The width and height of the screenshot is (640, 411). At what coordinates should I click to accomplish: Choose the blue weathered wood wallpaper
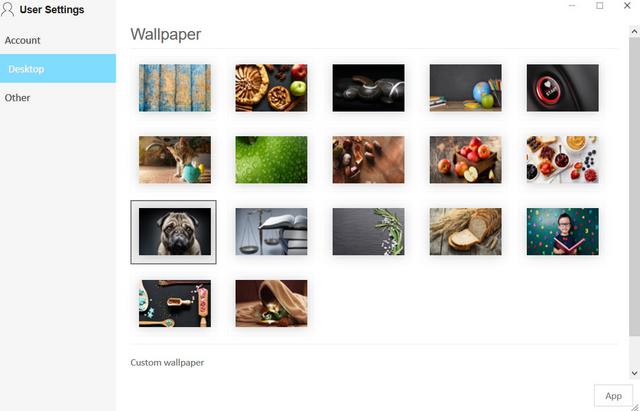(x=175, y=88)
